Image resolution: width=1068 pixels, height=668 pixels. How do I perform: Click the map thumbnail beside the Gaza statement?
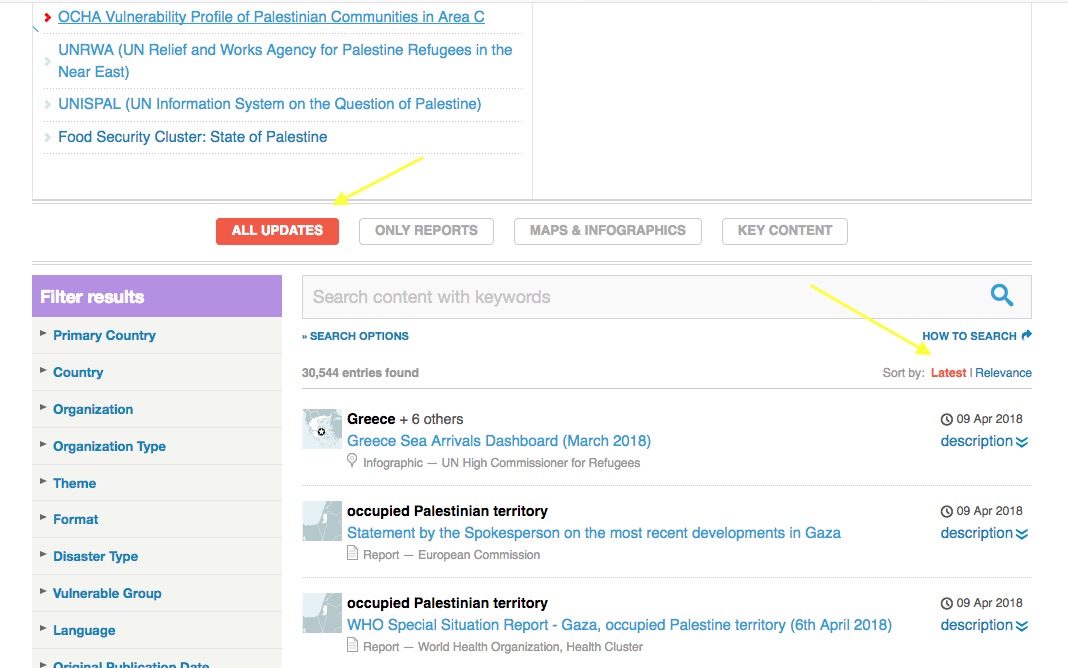(322, 521)
